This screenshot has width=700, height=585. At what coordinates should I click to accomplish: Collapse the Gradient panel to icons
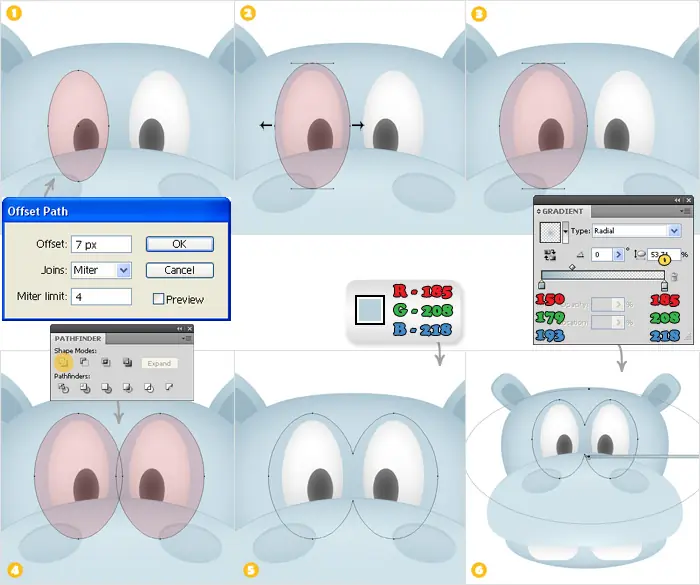point(678,200)
